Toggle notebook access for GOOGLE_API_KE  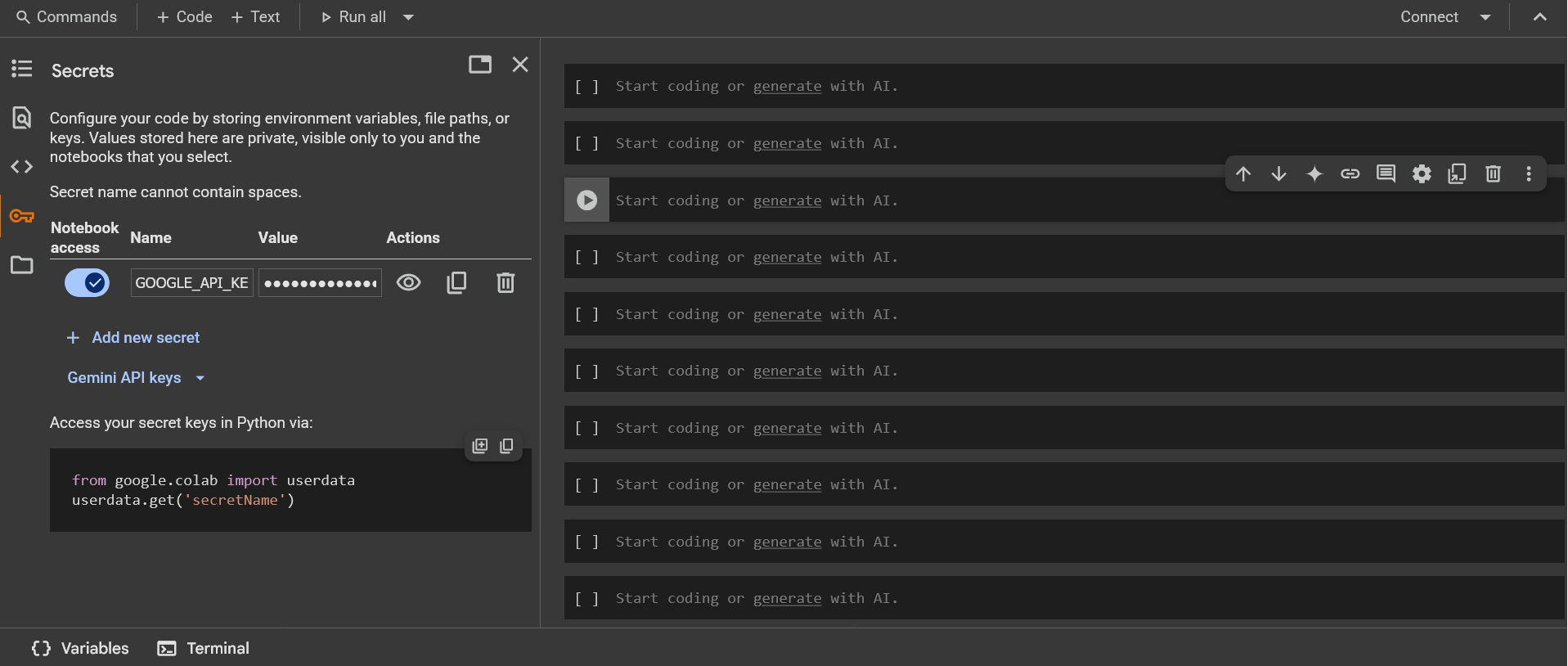88,282
